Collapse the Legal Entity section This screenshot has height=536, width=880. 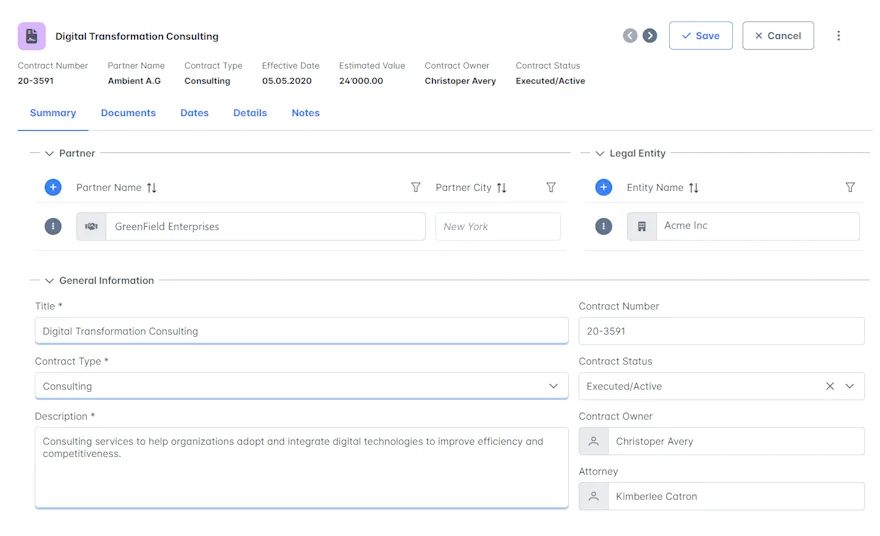[x=599, y=153]
